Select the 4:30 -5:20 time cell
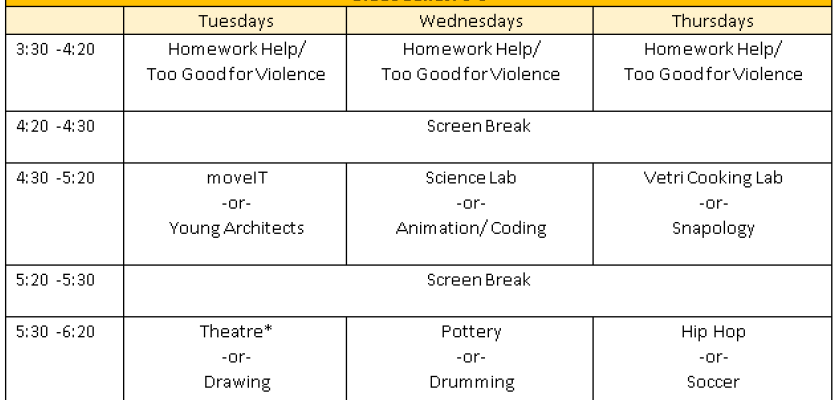837x400 pixels. [x=57, y=179]
